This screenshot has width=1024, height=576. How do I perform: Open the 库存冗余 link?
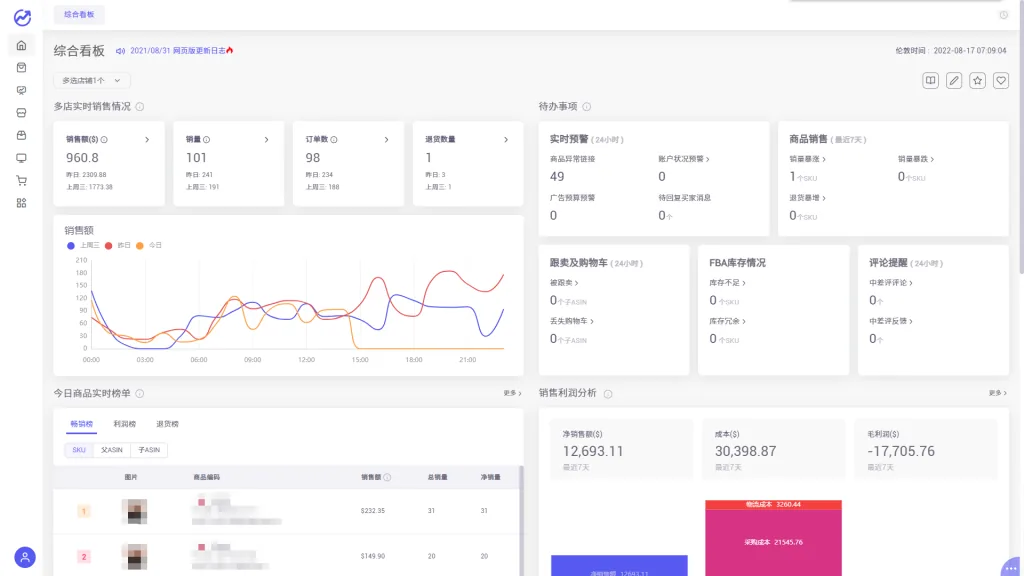tap(728, 321)
